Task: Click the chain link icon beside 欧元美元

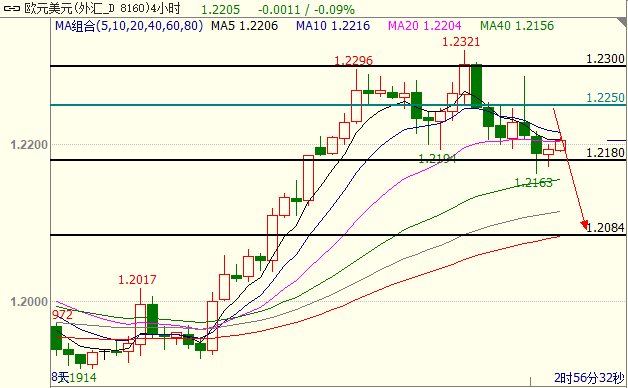Action: coord(12,8)
